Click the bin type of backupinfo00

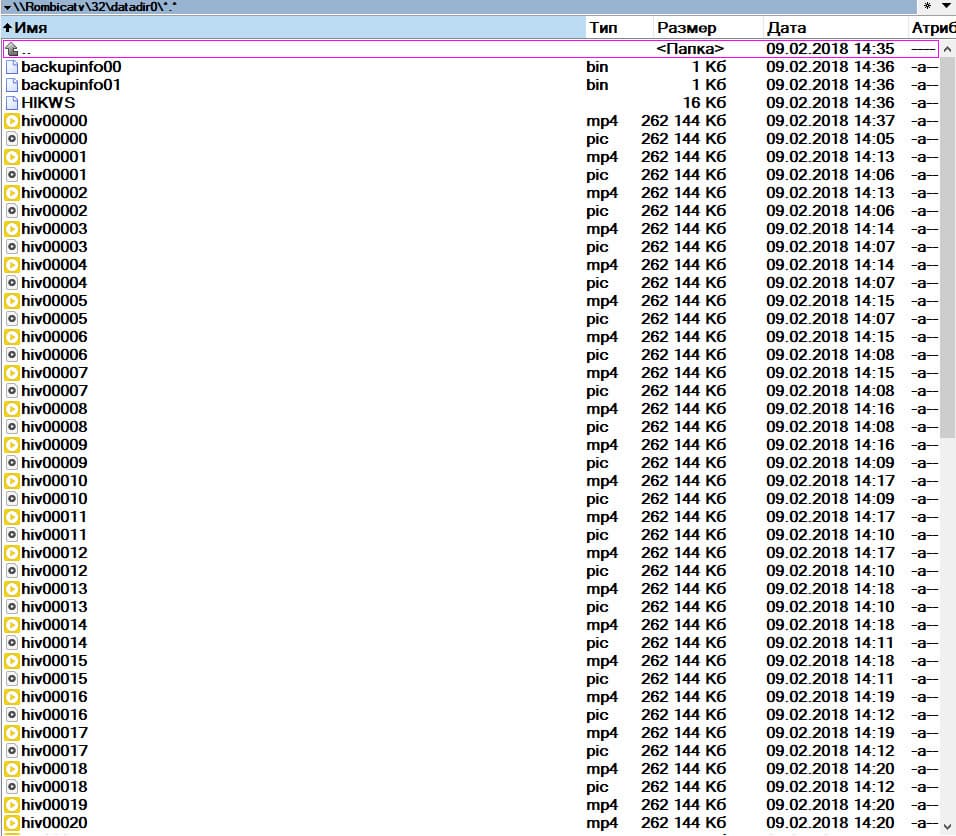[x=598, y=66]
